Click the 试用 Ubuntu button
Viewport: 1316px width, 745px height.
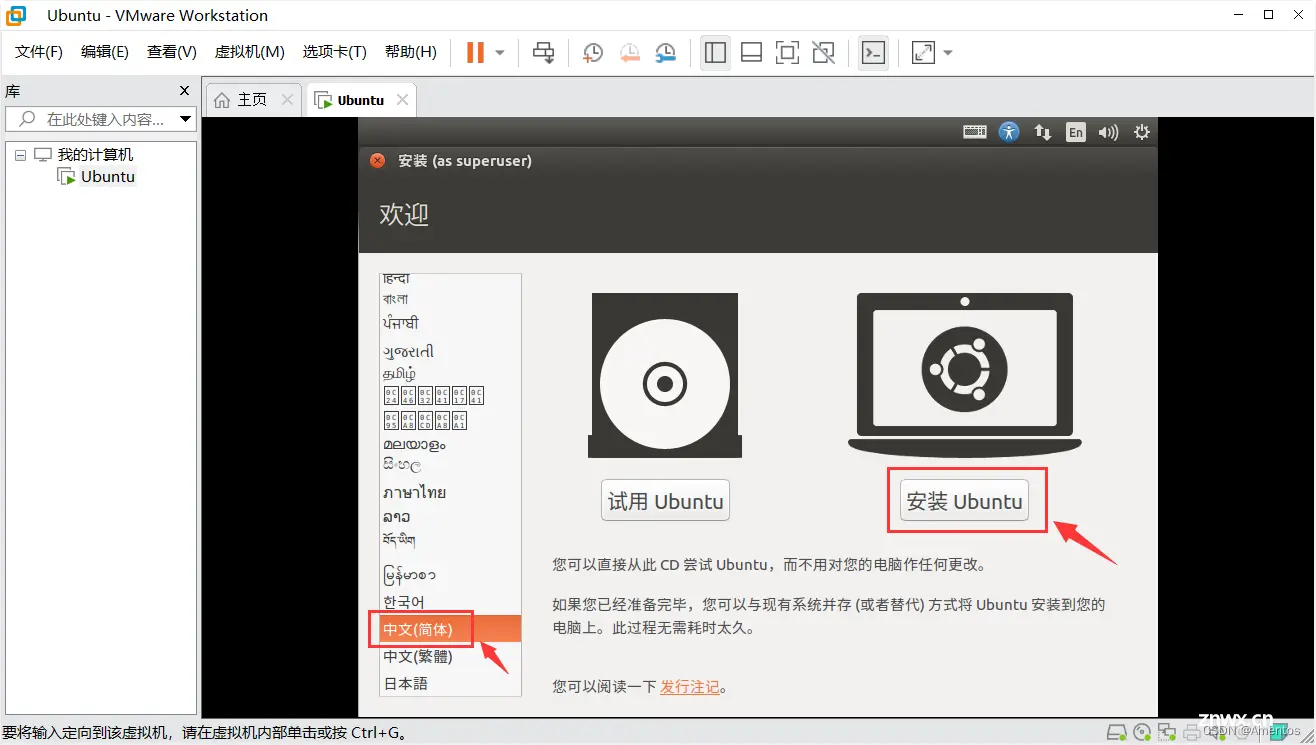tap(666, 501)
